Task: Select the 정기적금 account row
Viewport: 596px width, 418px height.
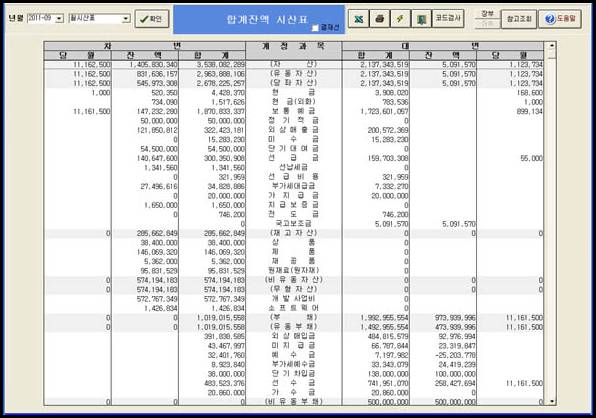Action: click(293, 121)
